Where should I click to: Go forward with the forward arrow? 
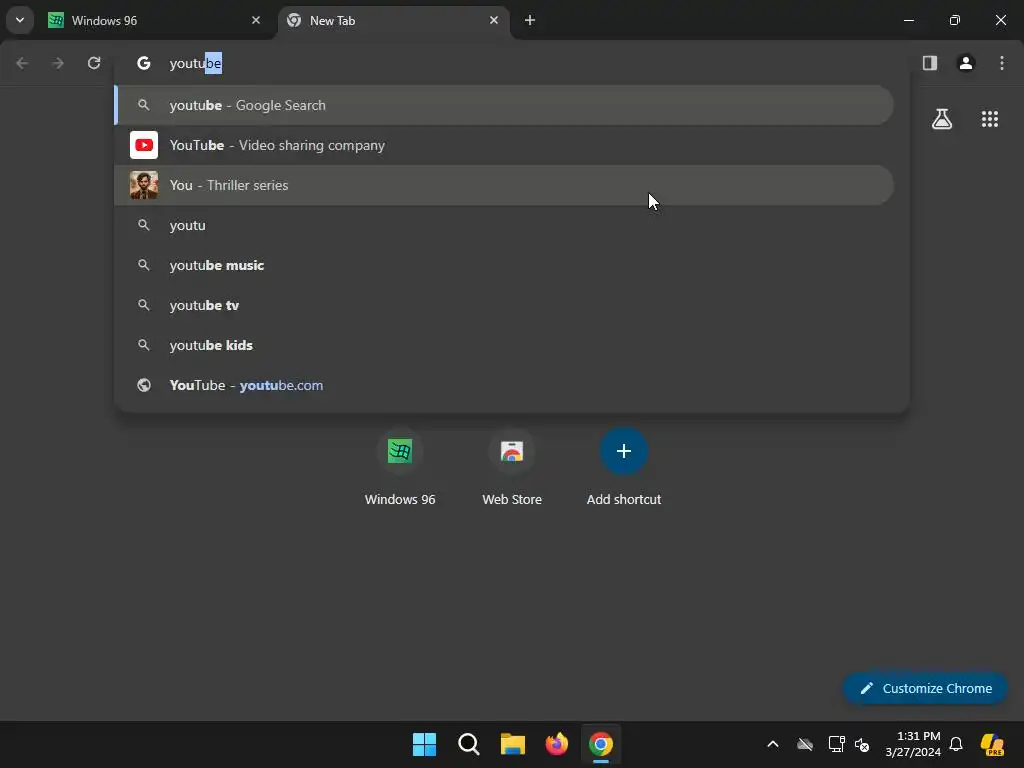(x=58, y=63)
